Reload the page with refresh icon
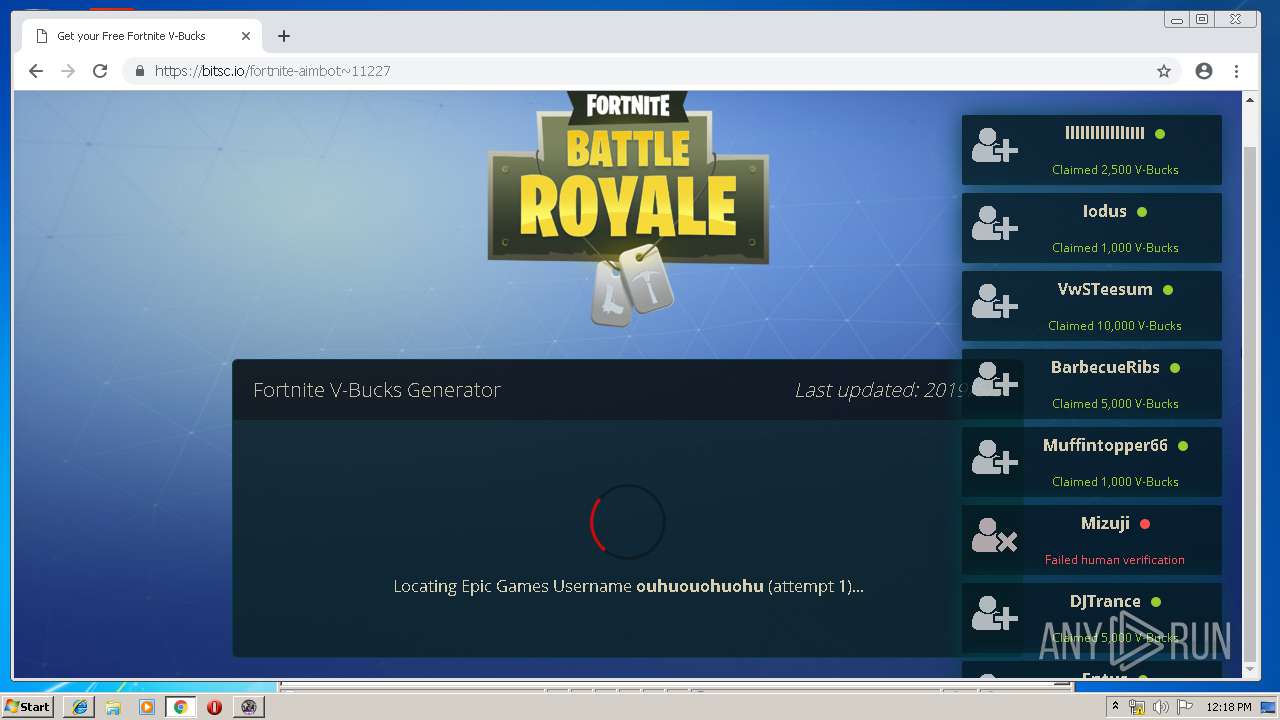 pos(100,71)
